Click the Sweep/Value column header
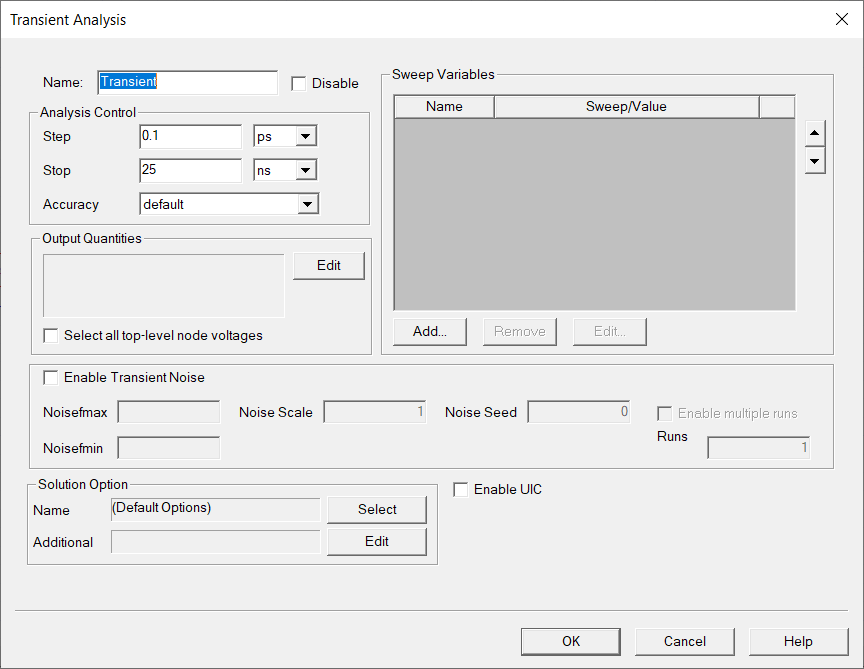864x669 pixels. pos(627,106)
